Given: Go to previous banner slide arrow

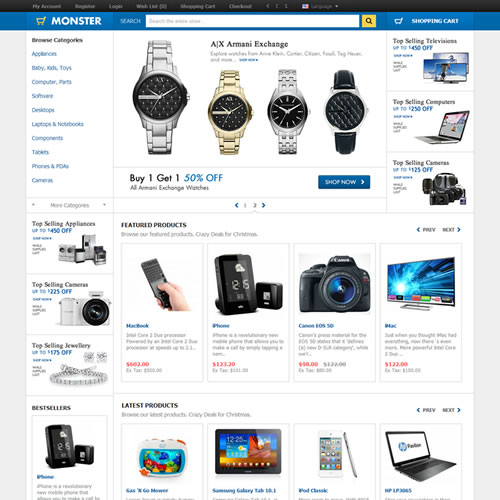Looking at the screenshot, I should (237, 205).
